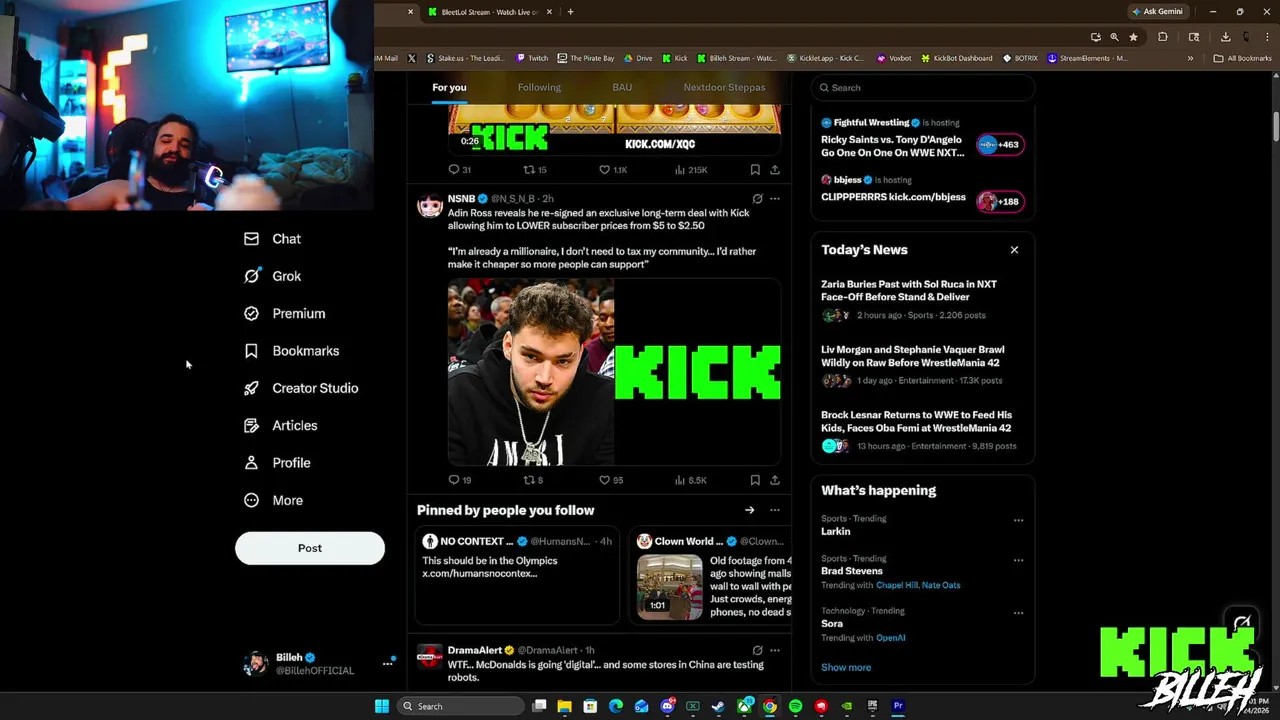Open Grok from the sidebar
This screenshot has width=1280, height=720.
272,276
